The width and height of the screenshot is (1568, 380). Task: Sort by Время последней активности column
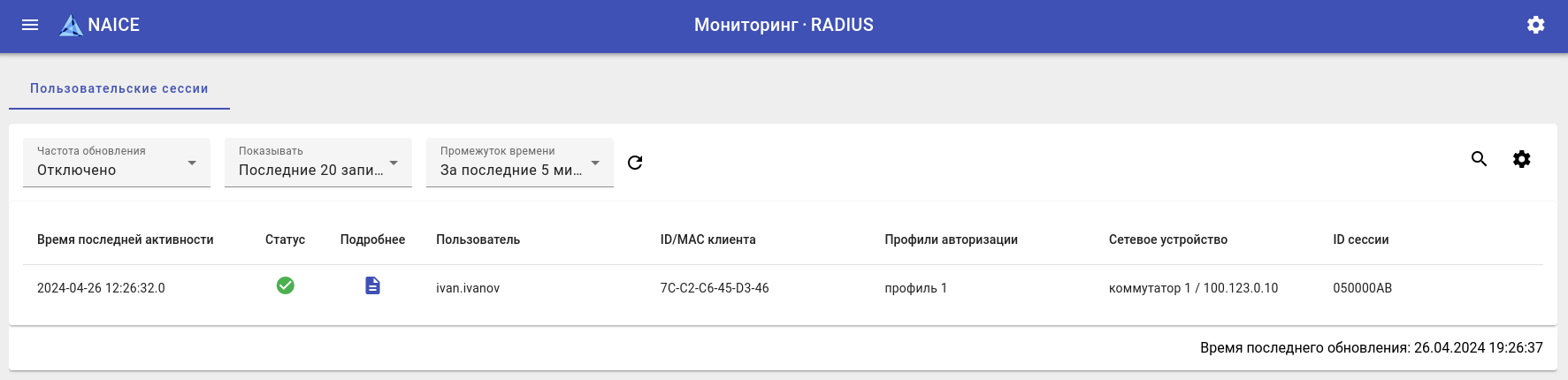coord(125,239)
